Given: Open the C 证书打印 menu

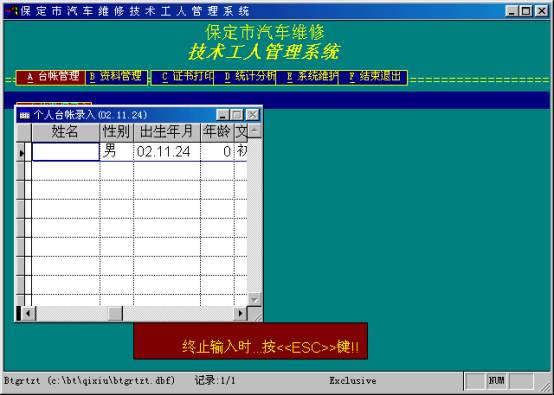Looking at the screenshot, I should coord(183,77).
